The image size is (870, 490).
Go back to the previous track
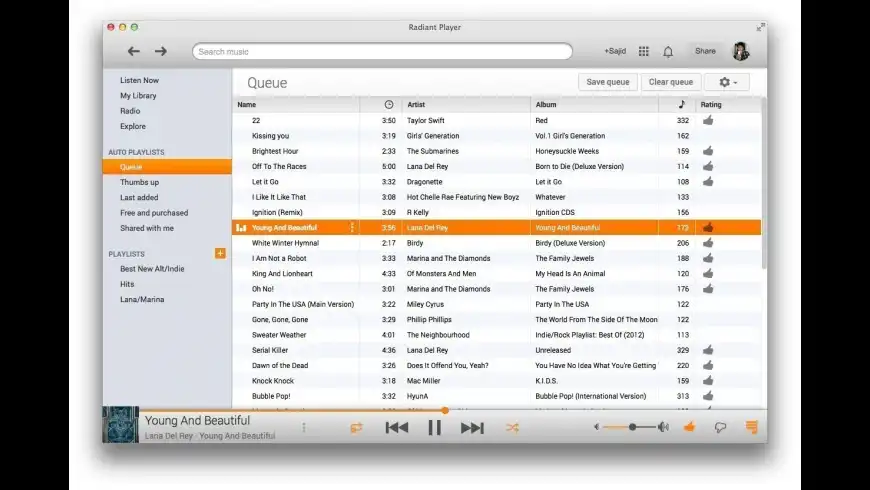[397, 427]
